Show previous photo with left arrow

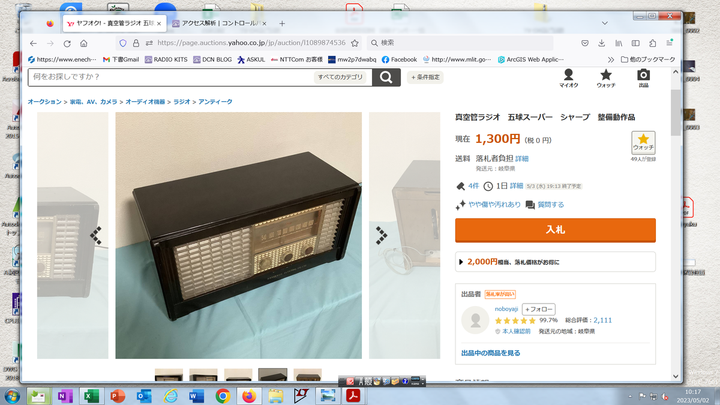96,236
